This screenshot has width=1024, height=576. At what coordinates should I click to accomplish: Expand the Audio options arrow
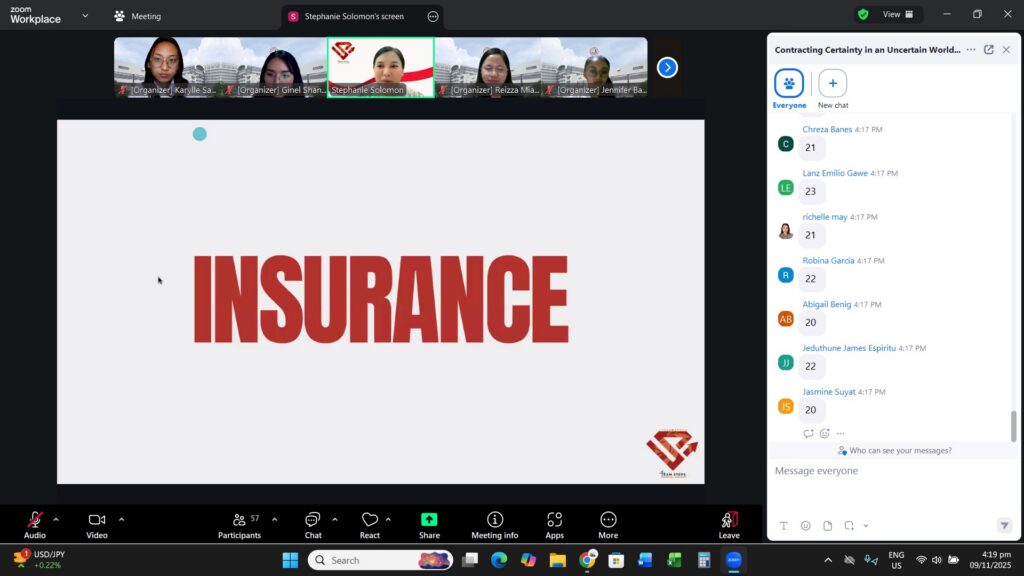pyautogui.click(x=56, y=519)
